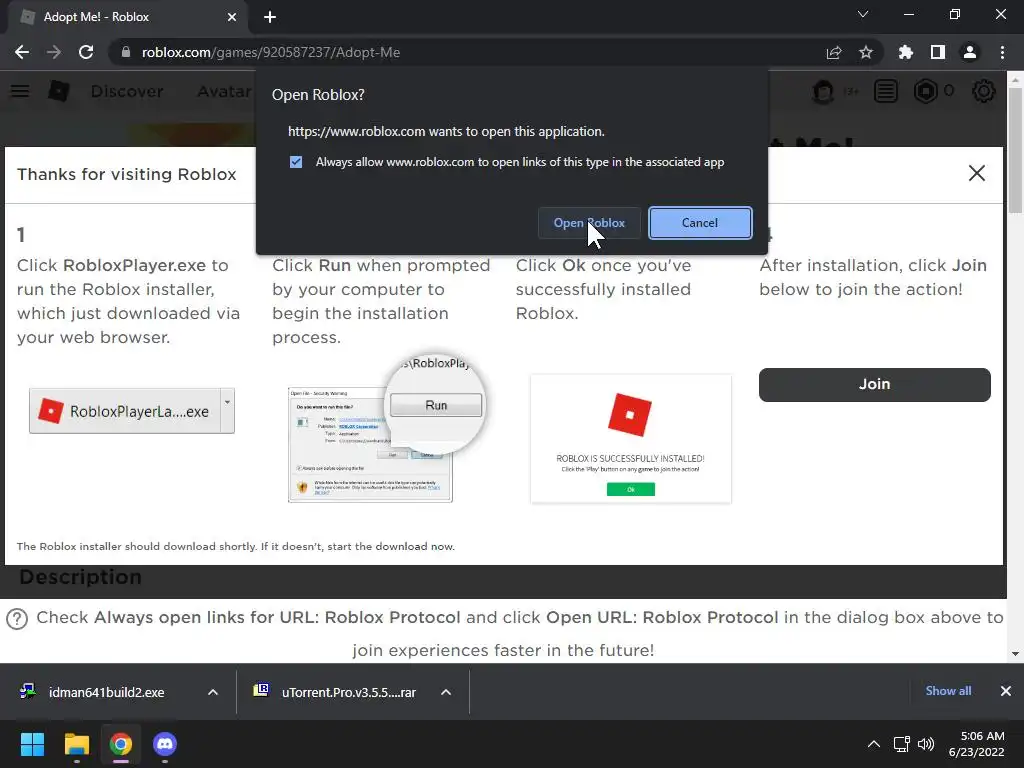Image resolution: width=1024 pixels, height=768 pixels.
Task: Click the Thanks for visiting Roblox heading
Action: (127, 174)
